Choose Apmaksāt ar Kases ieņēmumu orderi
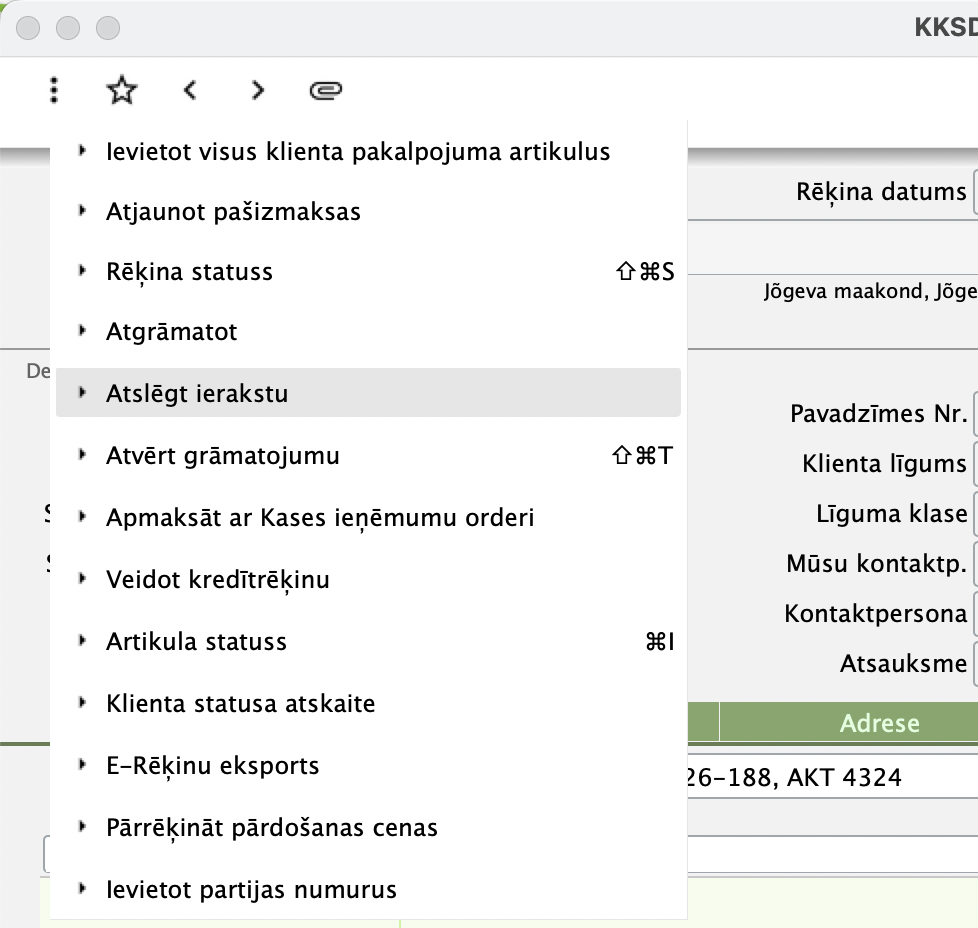Screen dimensions: 978x928 coord(320,517)
